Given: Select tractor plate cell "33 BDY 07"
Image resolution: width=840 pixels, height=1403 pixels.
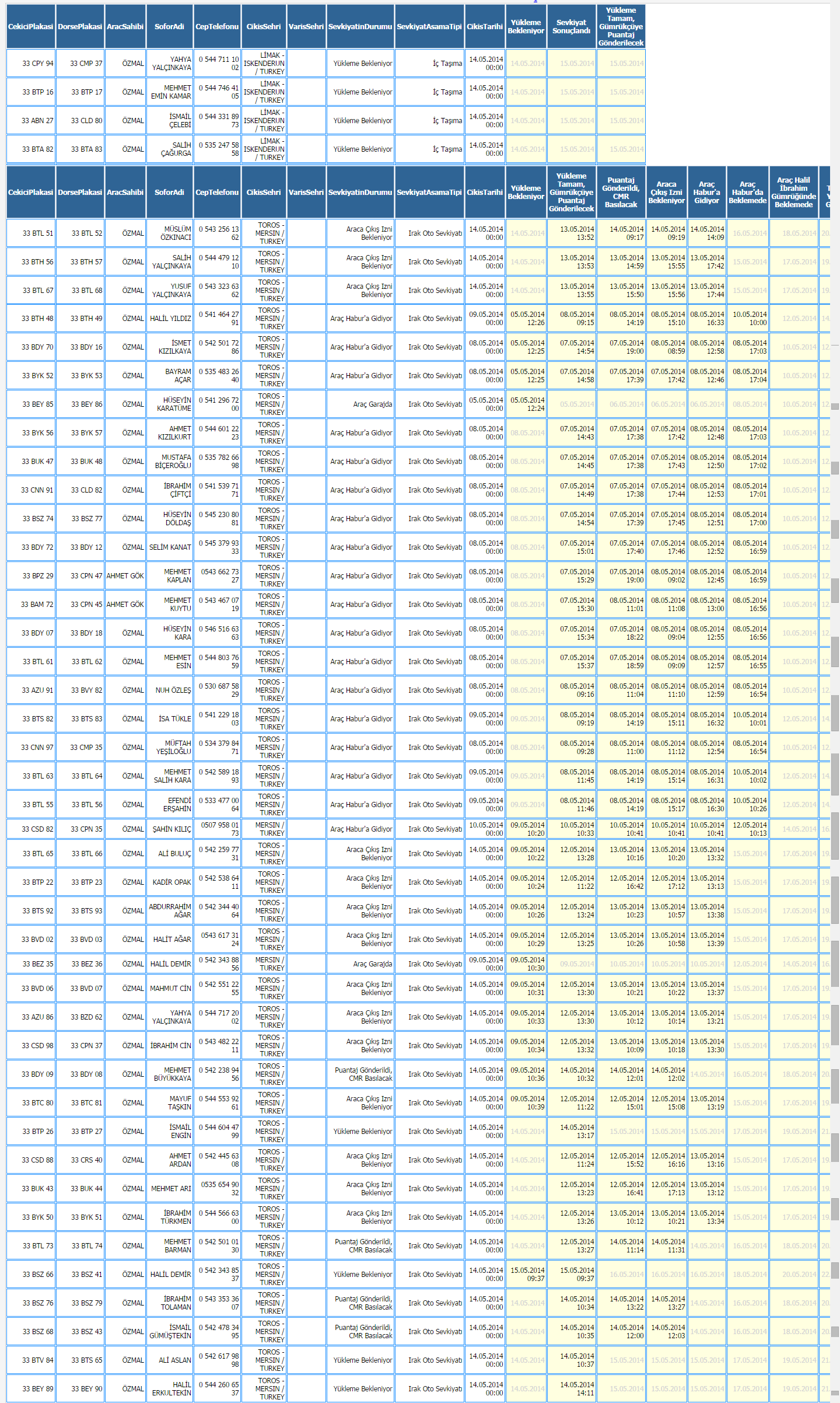Looking at the screenshot, I should pyautogui.click(x=31, y=633).
